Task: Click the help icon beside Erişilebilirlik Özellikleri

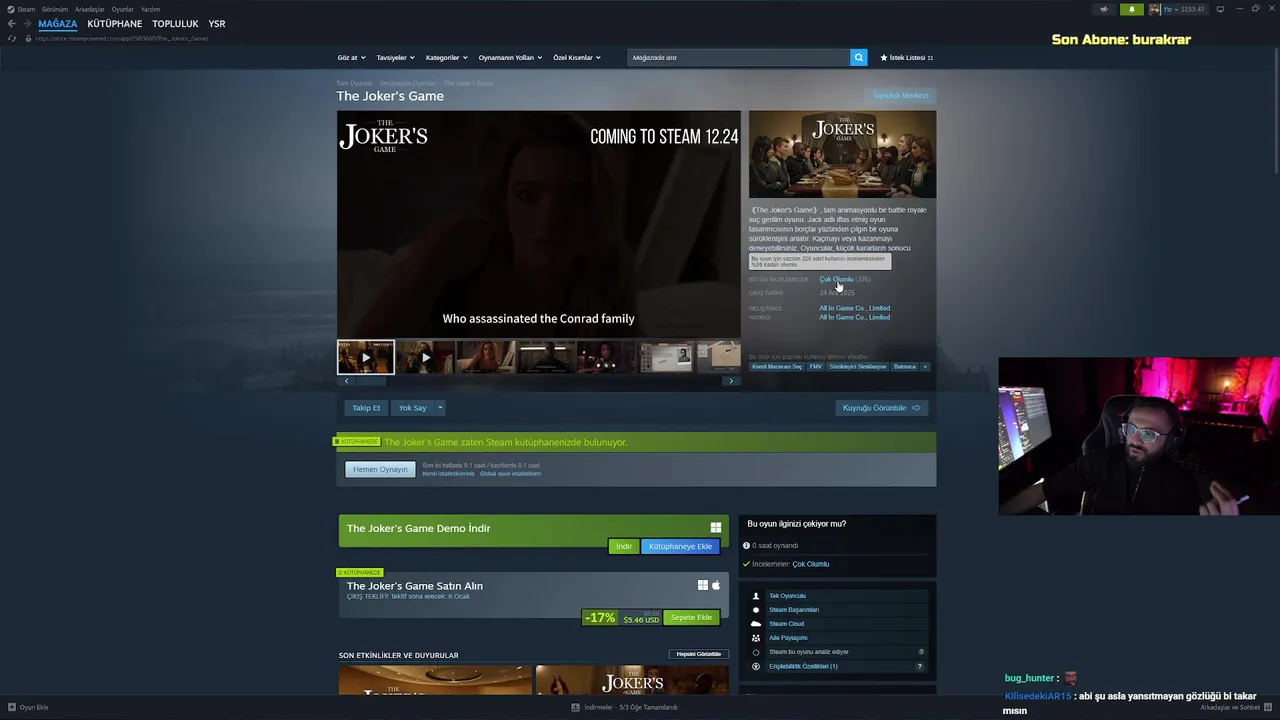Action: pyautogui.click(x=920, y=666)
